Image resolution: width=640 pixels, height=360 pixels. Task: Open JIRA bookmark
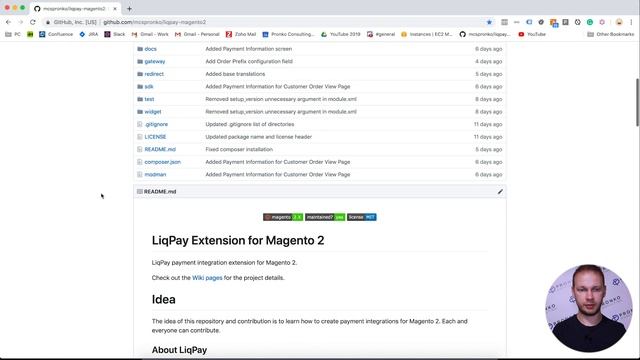[x=89, y=35]
